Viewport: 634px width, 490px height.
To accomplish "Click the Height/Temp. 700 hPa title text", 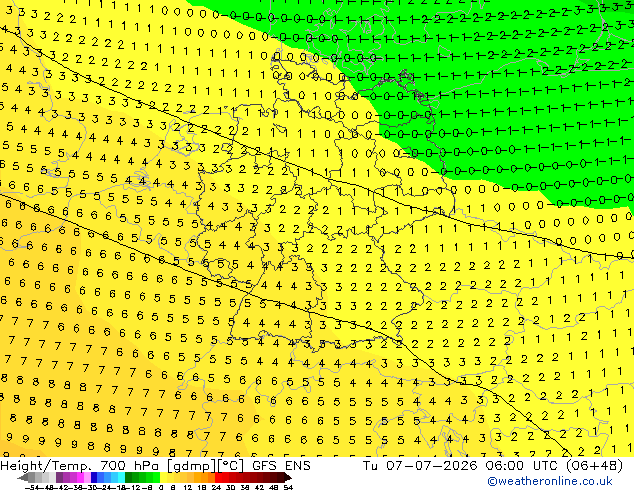I will coord(78,466).
